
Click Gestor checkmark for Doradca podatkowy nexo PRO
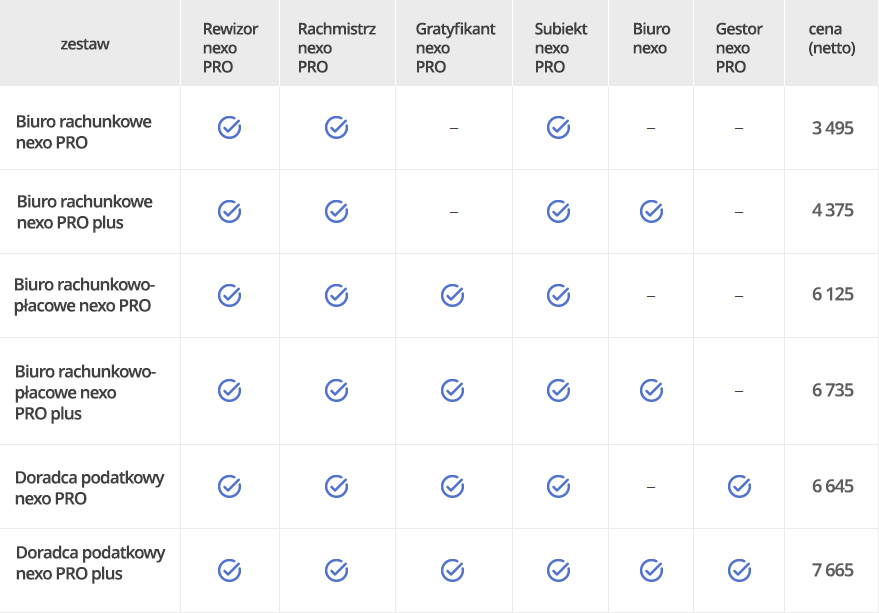click(739, 486)
